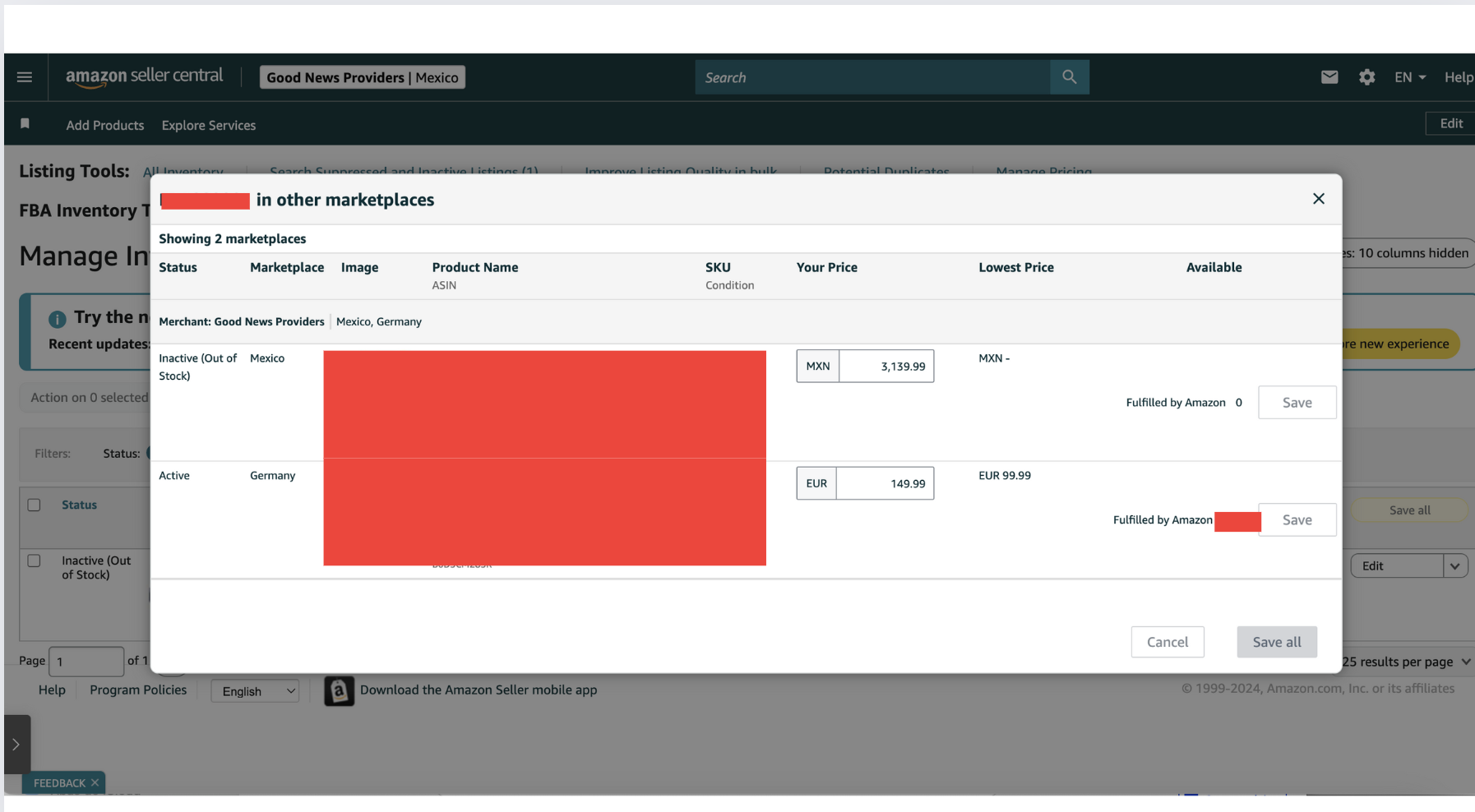
Task: Open the messages envelope icon
Action: [x=1329, y=77]
